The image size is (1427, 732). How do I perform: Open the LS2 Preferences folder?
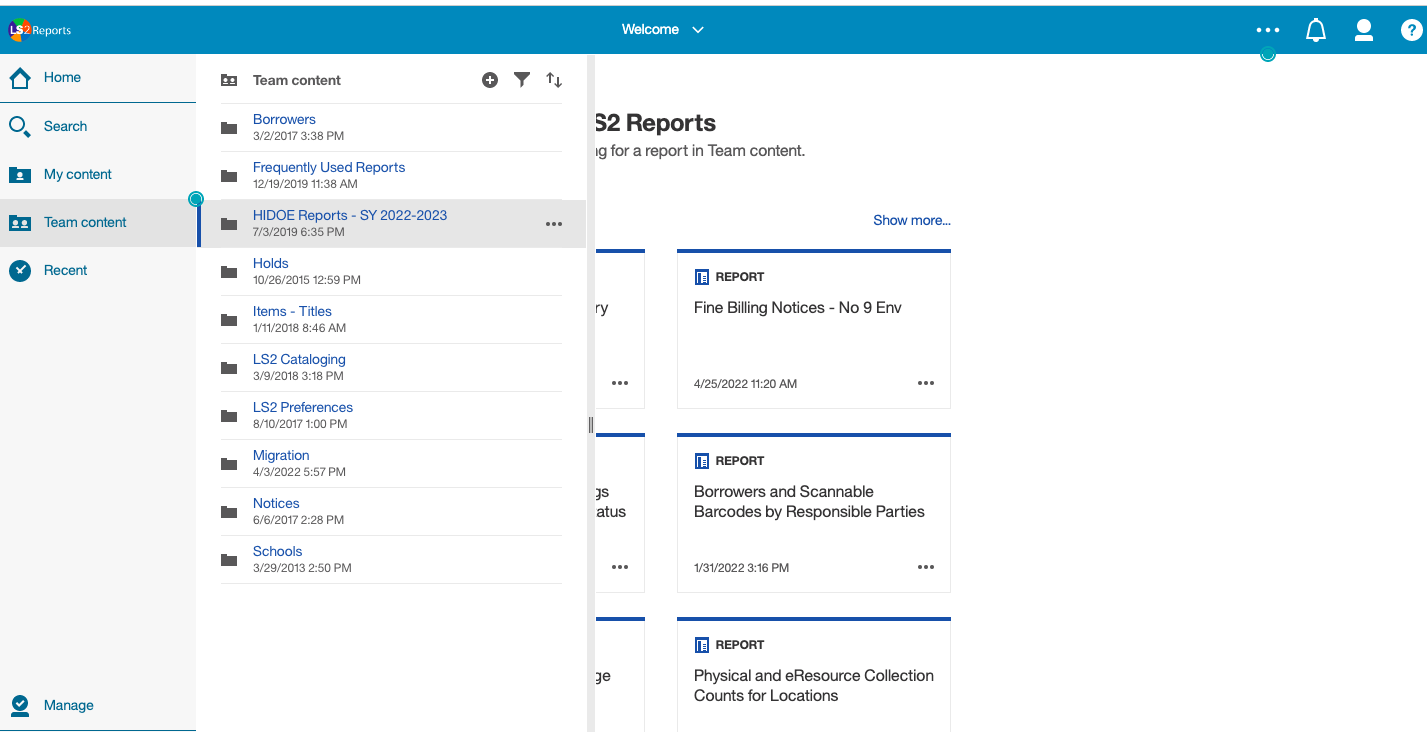pyautogui.click(x=303, y=407)
